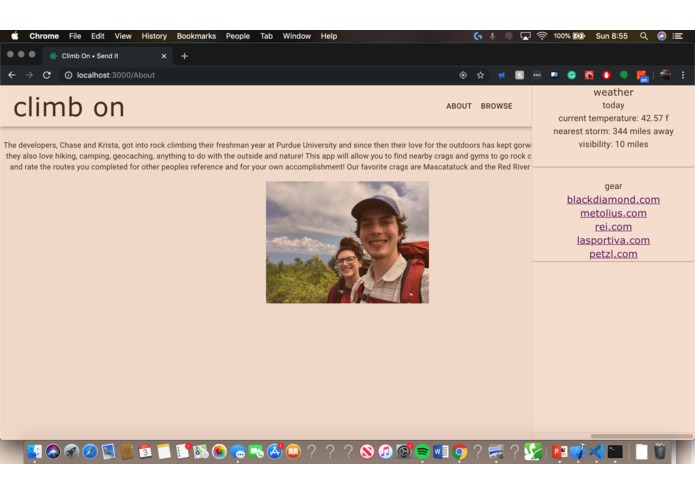Open the metolius.com gear link
695x494 pixels.
(613, 214)
